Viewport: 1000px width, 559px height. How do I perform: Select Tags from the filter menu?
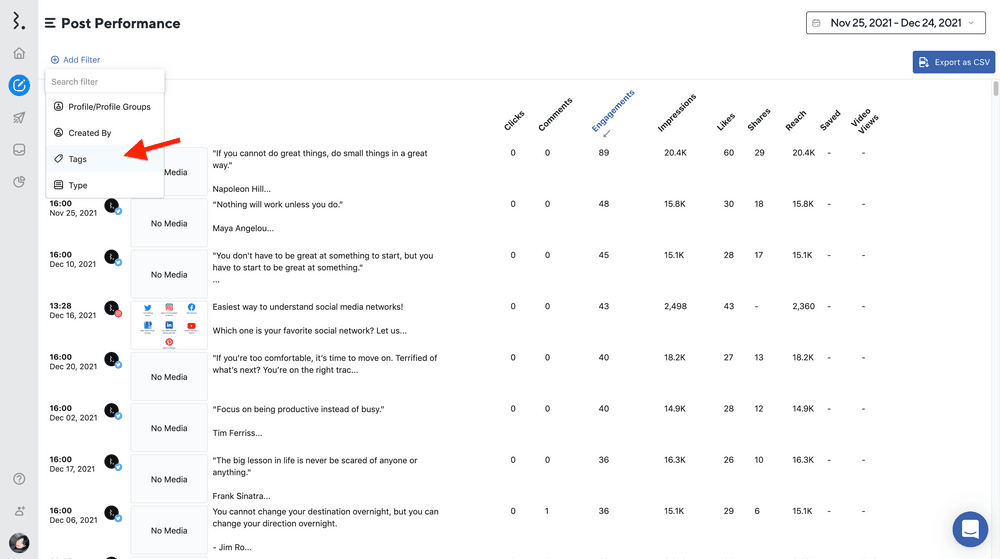coord(77,159)
